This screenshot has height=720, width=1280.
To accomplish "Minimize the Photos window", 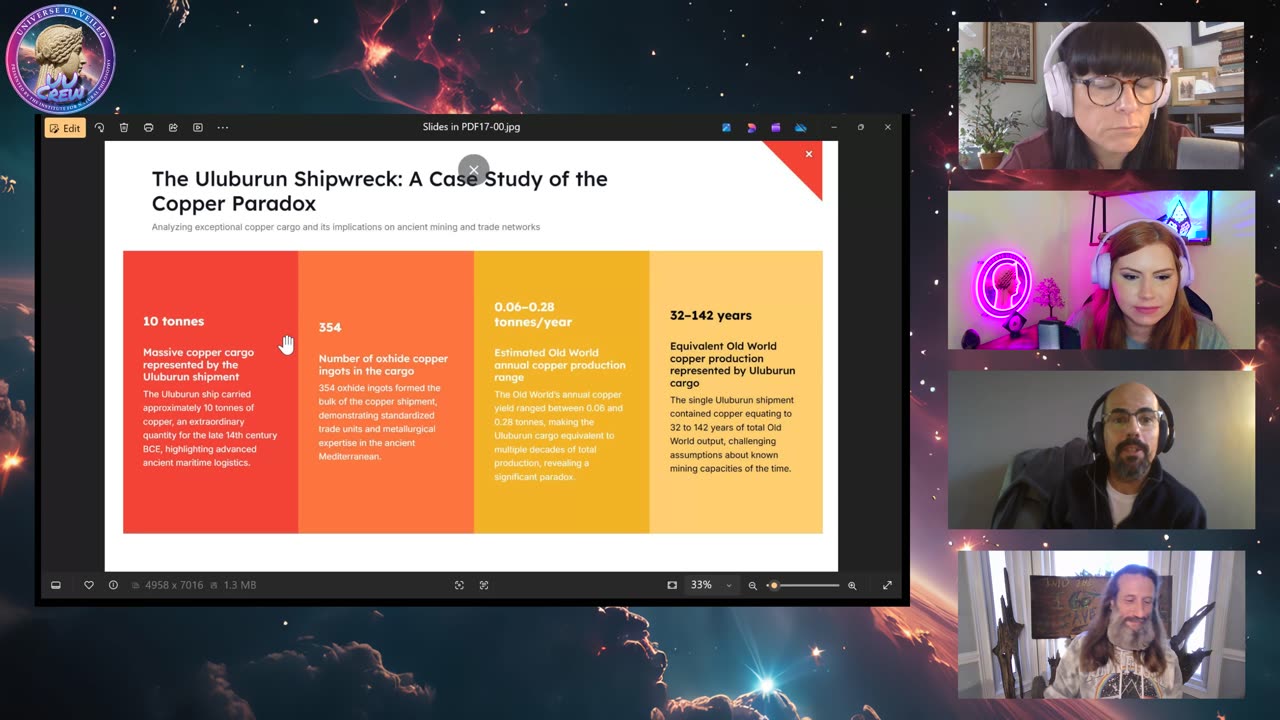I will click(834, 127).
